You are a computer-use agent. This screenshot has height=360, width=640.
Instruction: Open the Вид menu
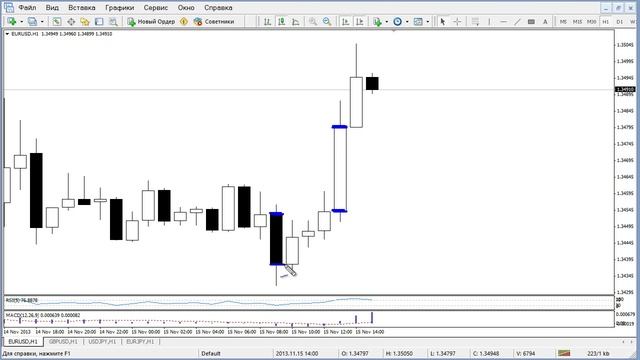pyautogui.click(x=52, y=8)
